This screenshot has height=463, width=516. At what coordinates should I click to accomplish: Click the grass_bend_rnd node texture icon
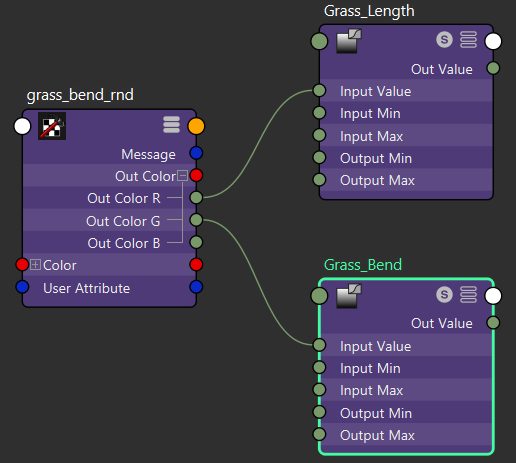tap(52, 126)
